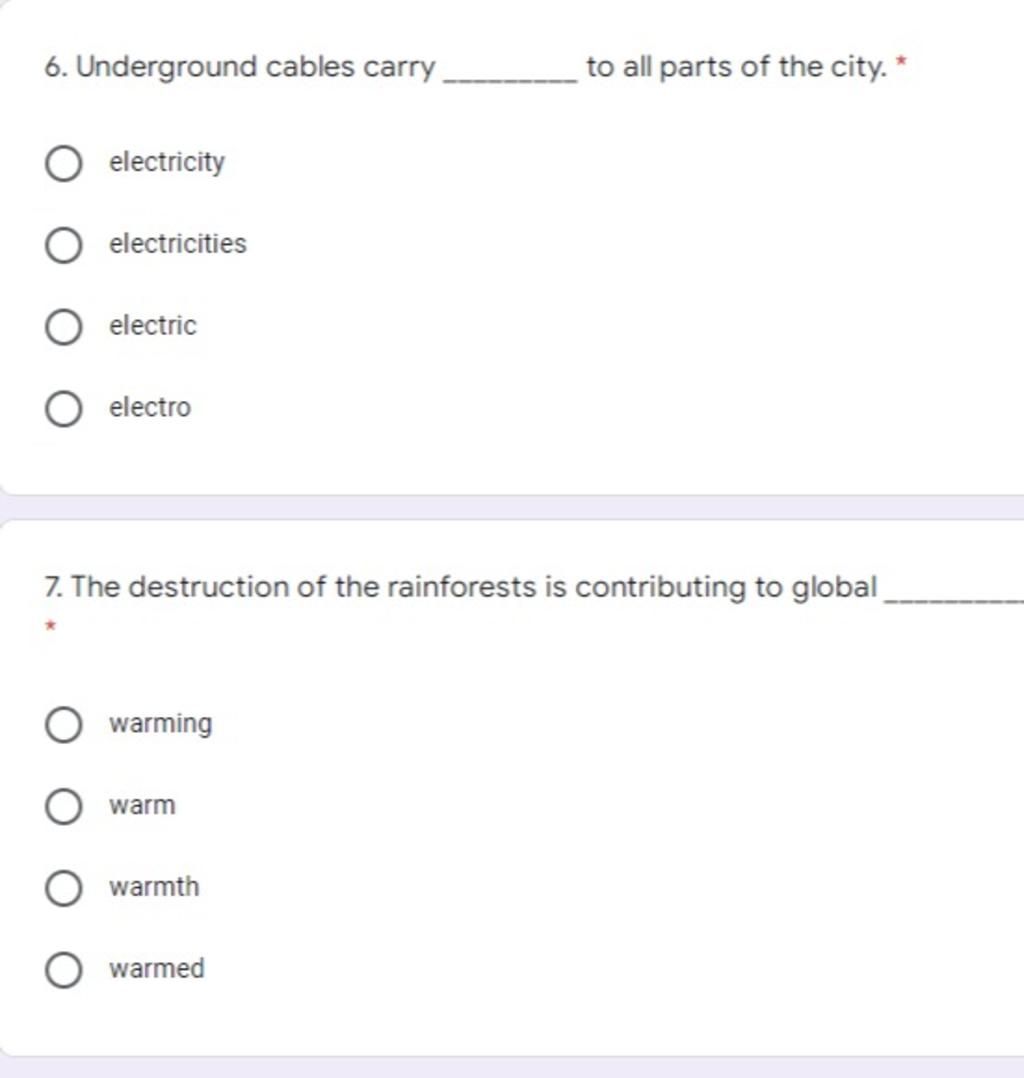Click the 'warm' option label text
Viewport: 1024px width, 1078px height.
[142, 806]
